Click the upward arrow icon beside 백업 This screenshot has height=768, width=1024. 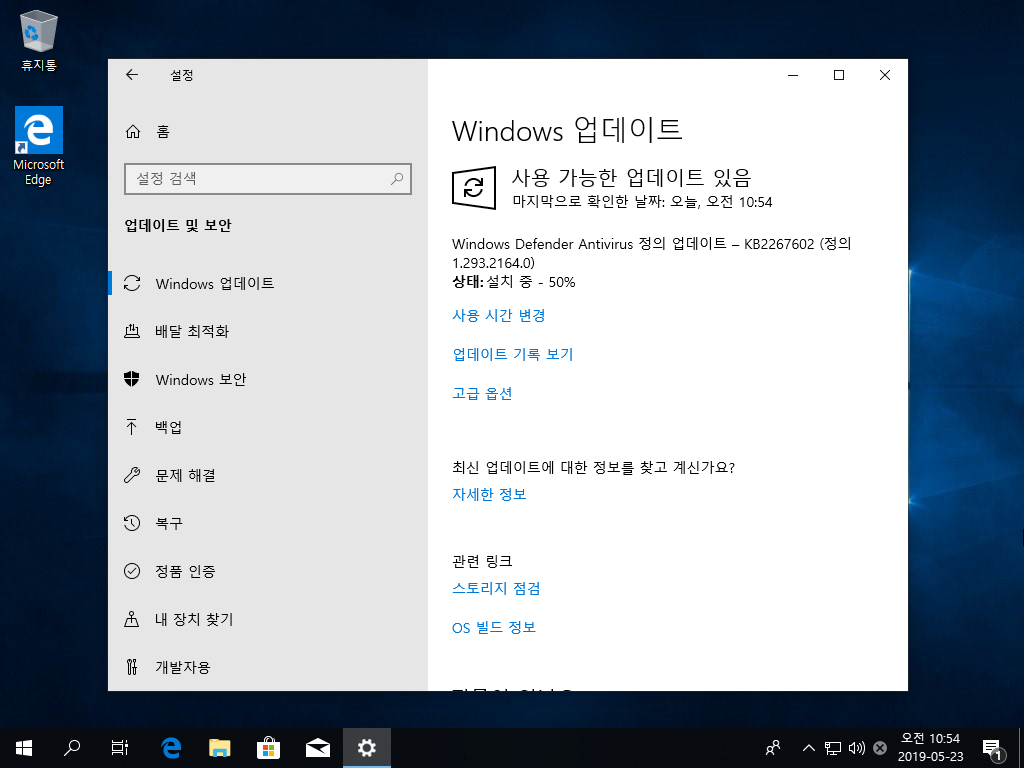click(x=131, y=427)
